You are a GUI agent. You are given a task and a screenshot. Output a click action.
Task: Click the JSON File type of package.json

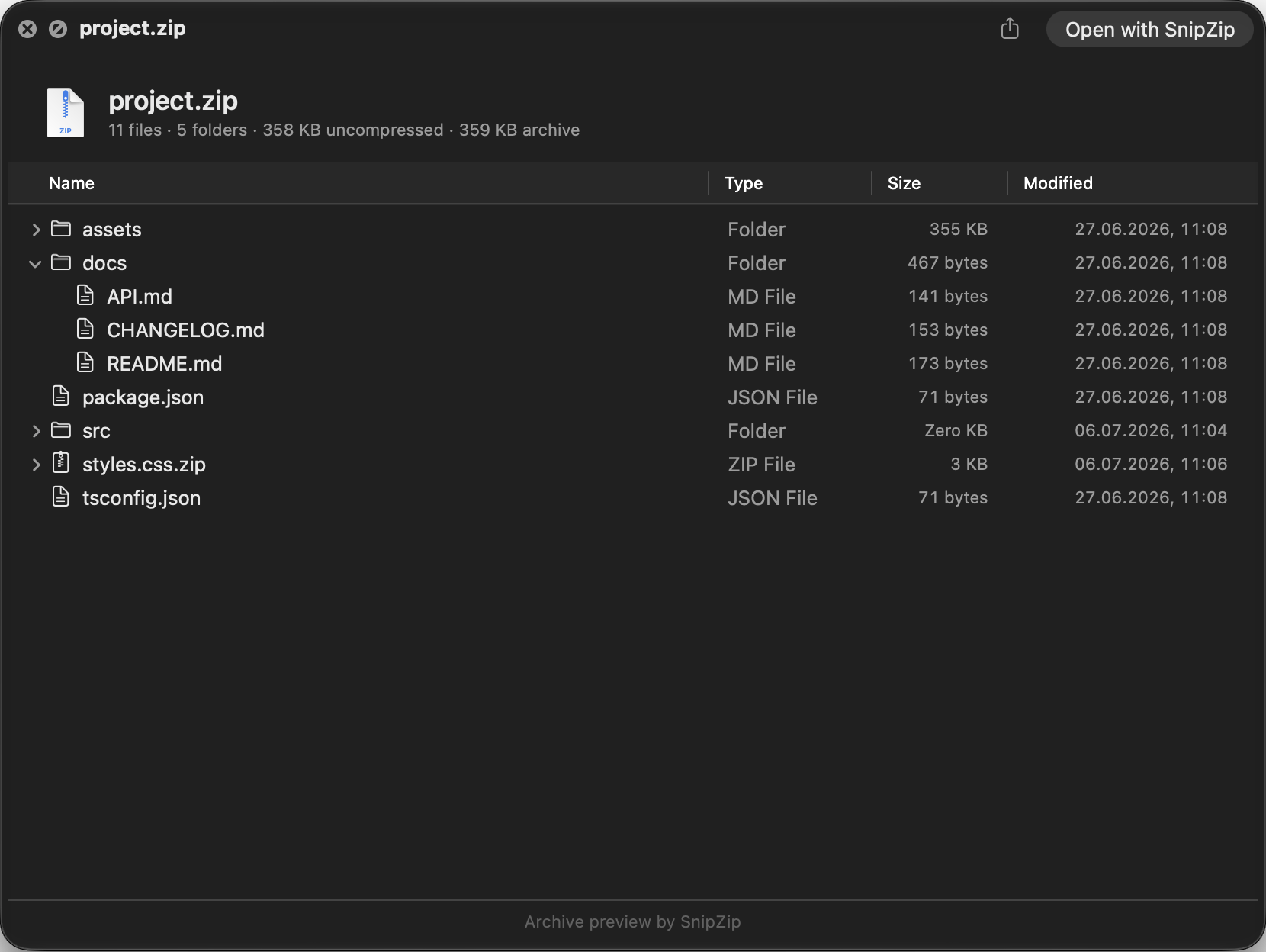pyautogui.click(x=772, y=397)
